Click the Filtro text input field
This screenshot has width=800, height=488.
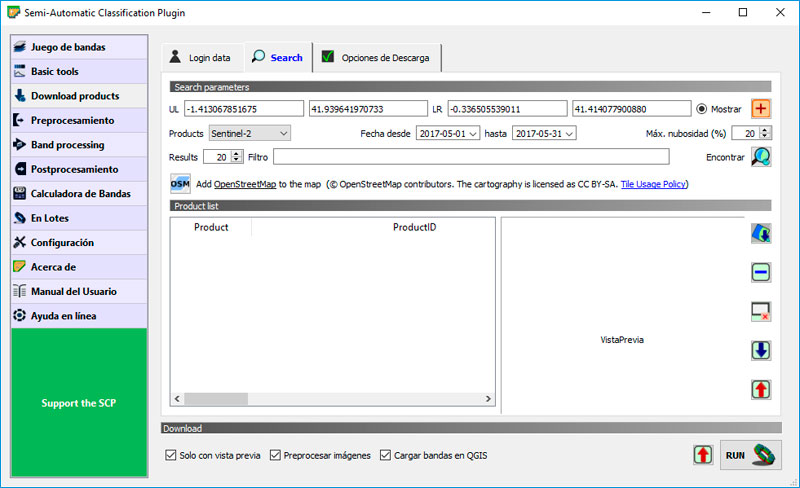pyautogui.click(x=471, y=157)
